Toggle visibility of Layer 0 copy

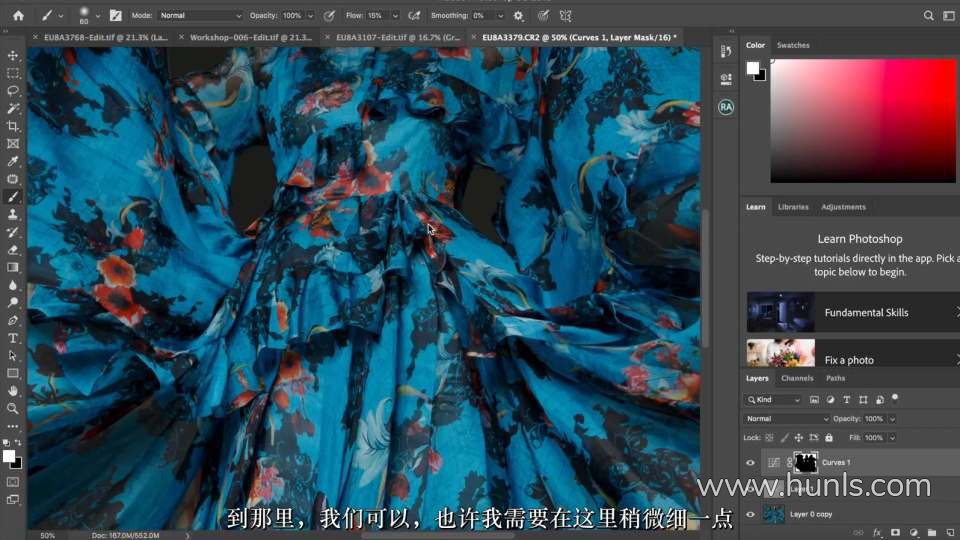[x=751, y=514]
